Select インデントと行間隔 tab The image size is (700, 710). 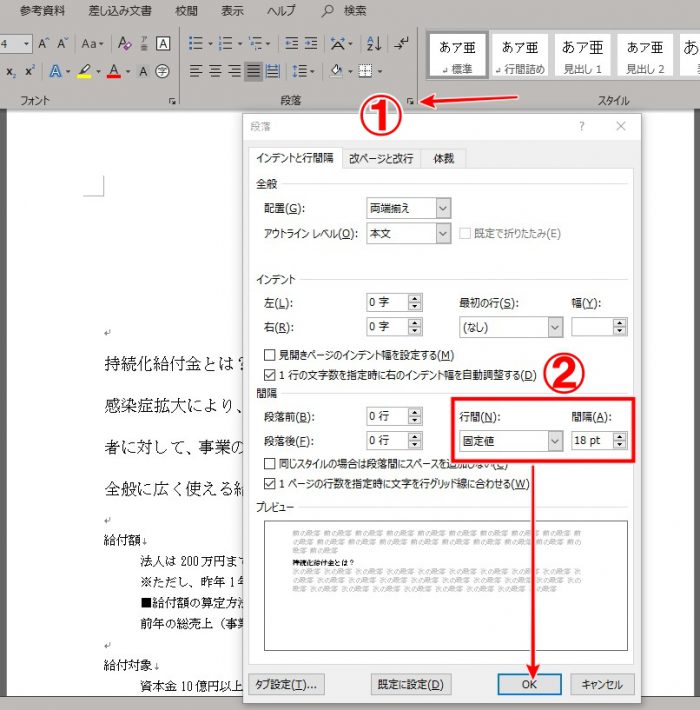click(x=295, y=158)
